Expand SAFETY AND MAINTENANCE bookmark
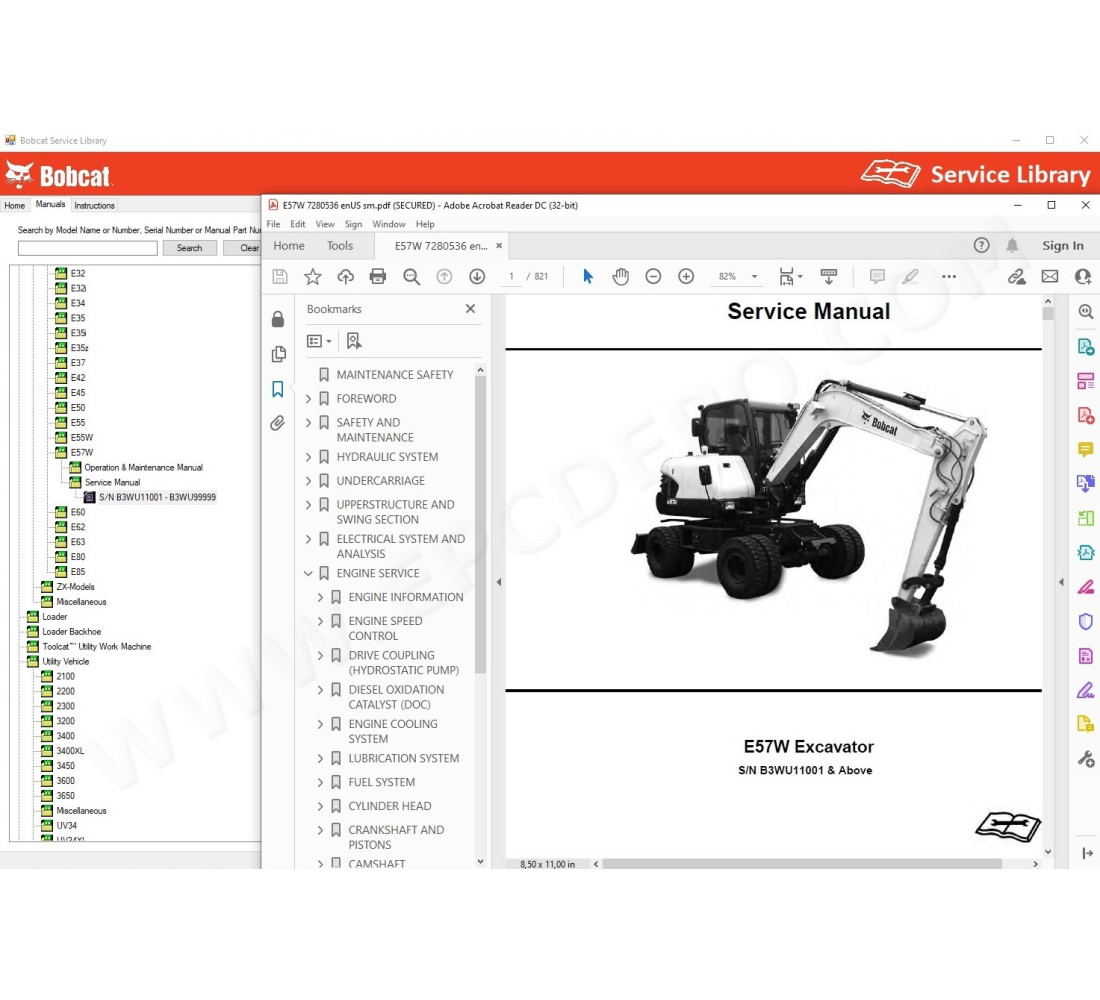The width and height of the screenshot is (1100, 1000). (308, 422)
